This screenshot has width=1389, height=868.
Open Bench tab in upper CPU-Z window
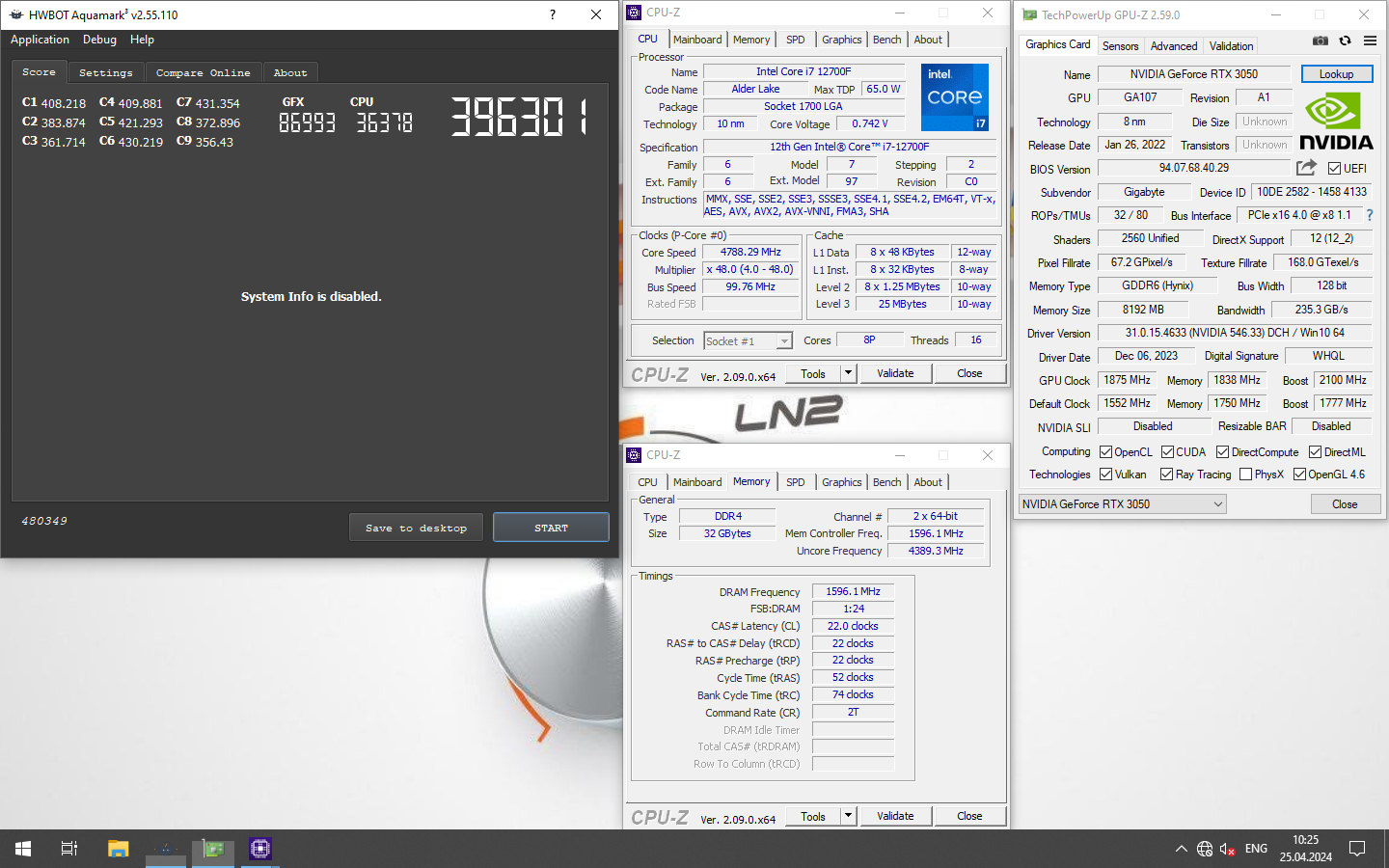(x=886, y=40)
